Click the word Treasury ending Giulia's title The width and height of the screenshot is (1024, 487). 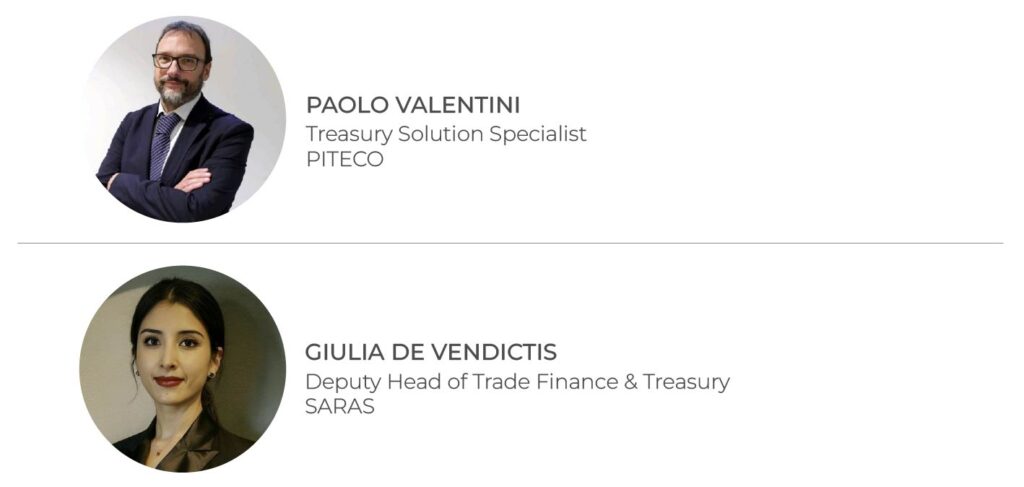pos(686,383)
